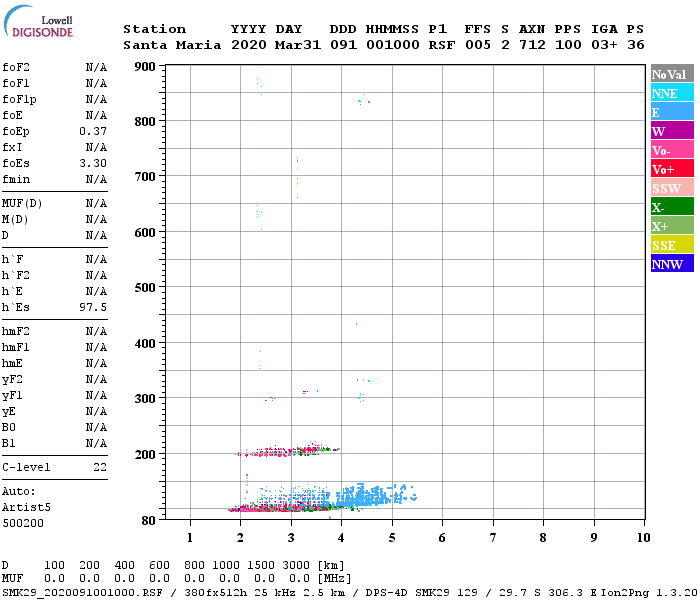Select the Vo- pink legend swatch
The image size is (700, 600).
(672, 150)
